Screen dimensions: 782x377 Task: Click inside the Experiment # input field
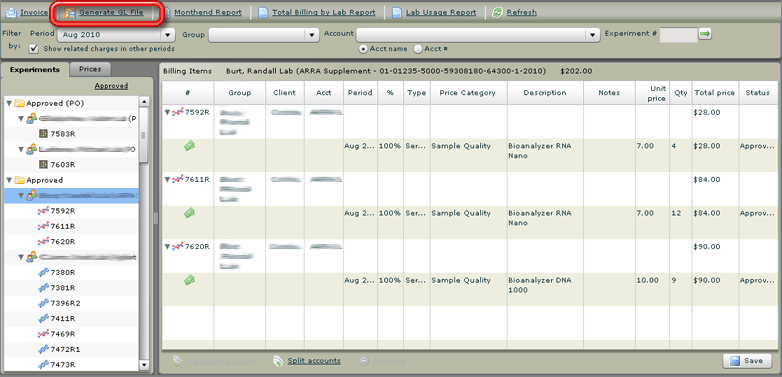678,34
